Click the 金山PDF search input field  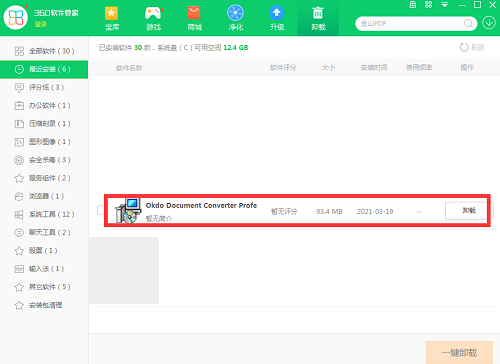(x=410, y=24)
